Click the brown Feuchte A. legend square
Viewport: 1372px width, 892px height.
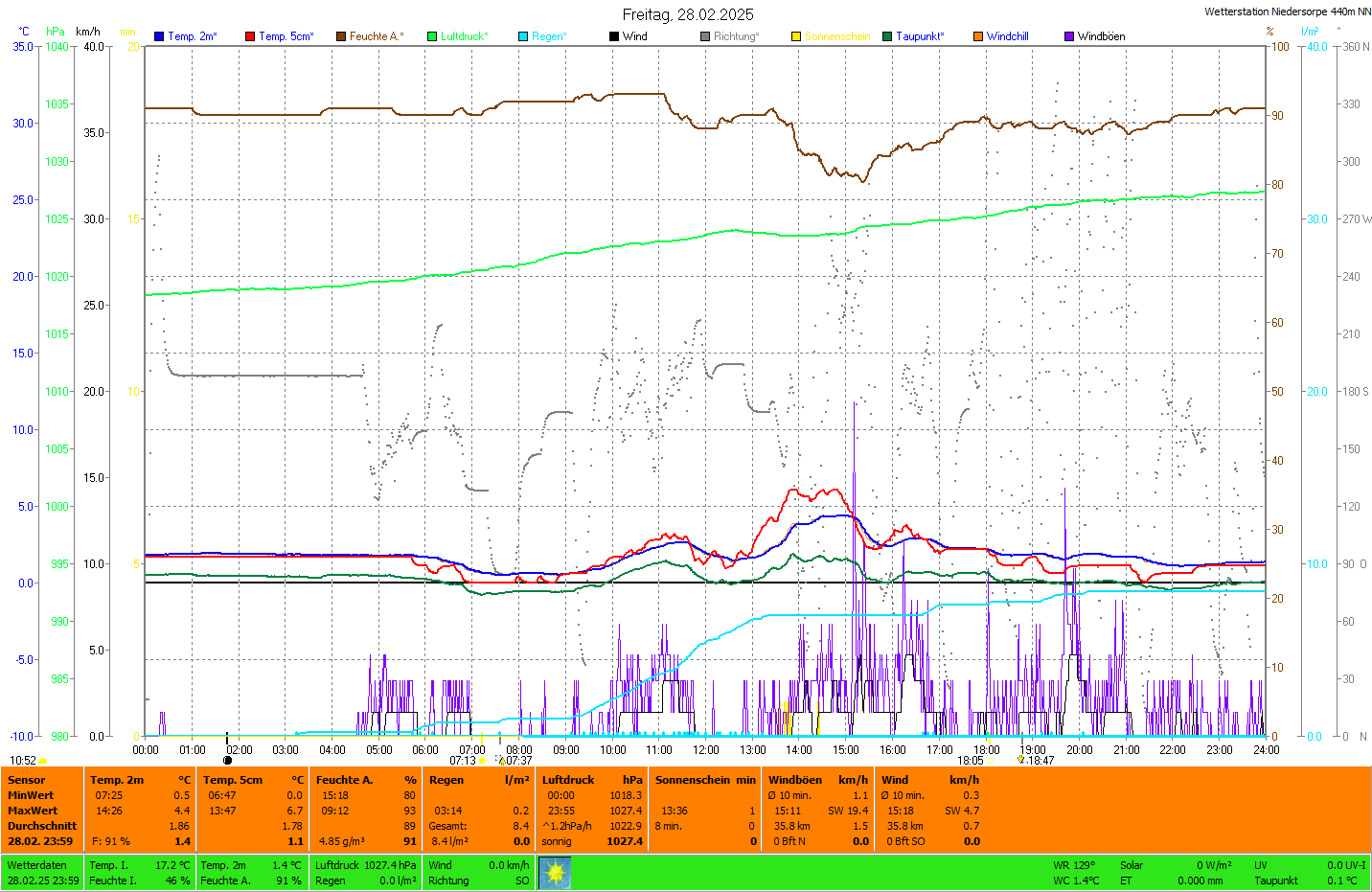click(341, 36)
